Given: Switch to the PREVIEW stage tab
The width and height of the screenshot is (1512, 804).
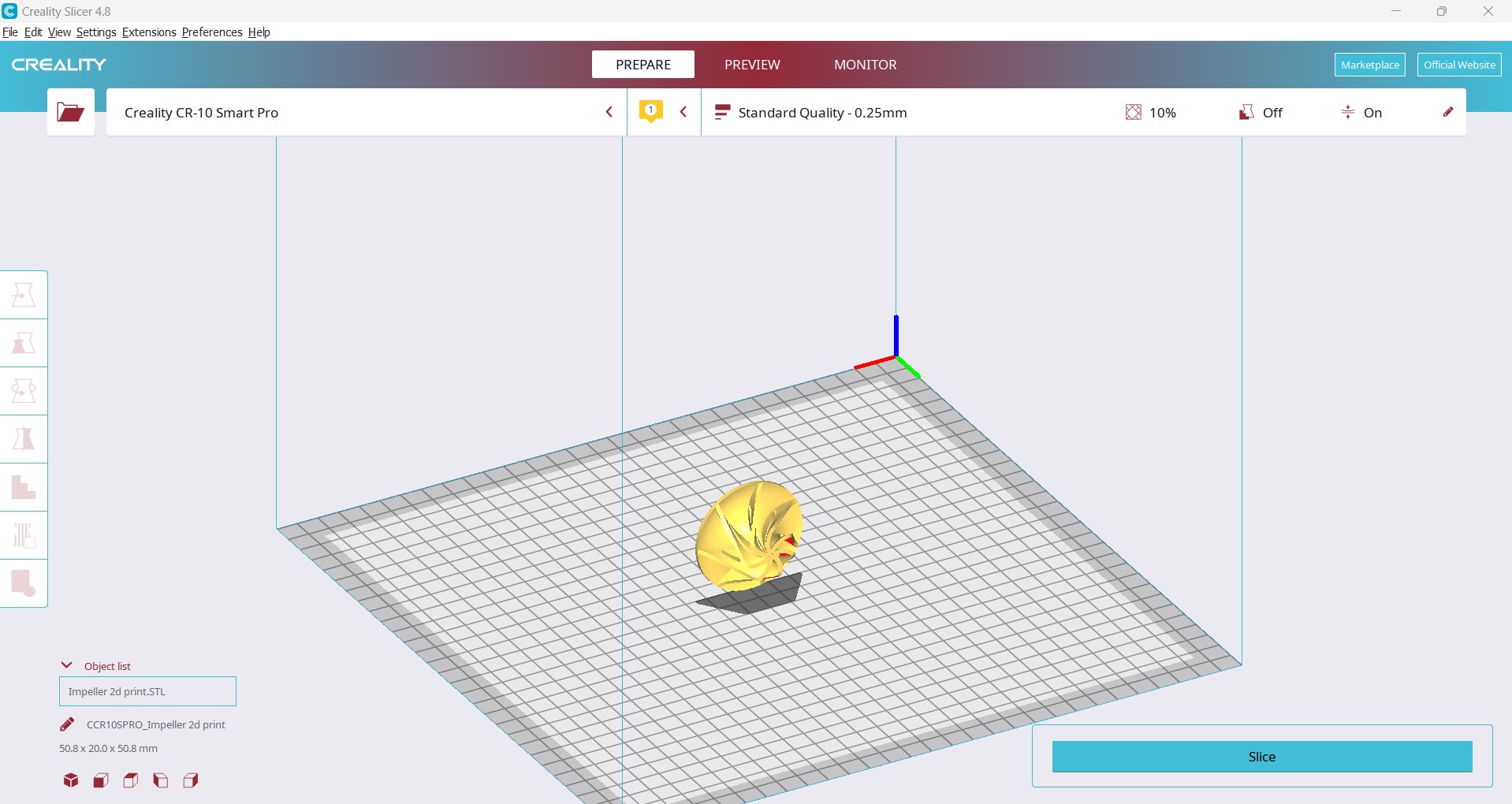Looking at the screenshot, I should pyautogui.click(x=752, y=65).
